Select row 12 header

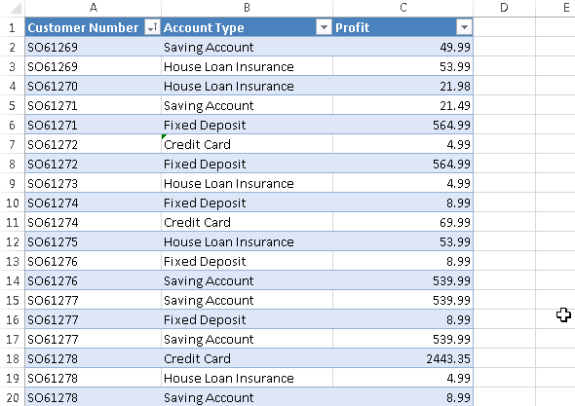(x=12, y=242)
